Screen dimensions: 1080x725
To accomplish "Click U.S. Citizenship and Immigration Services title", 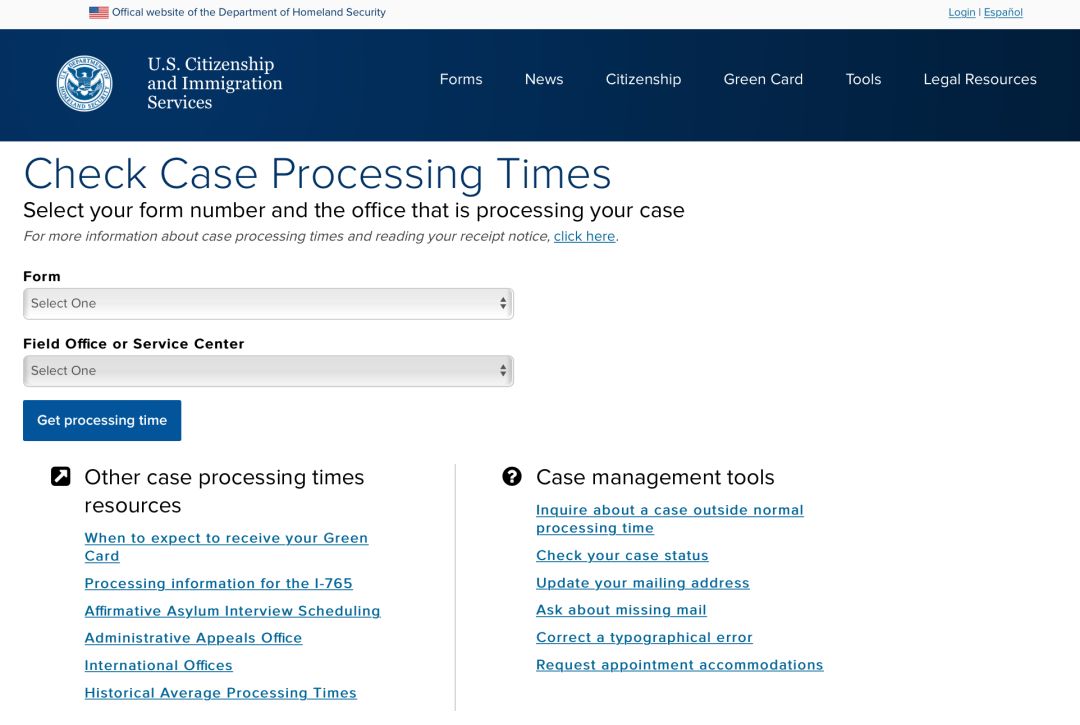I will coord(214,83).
